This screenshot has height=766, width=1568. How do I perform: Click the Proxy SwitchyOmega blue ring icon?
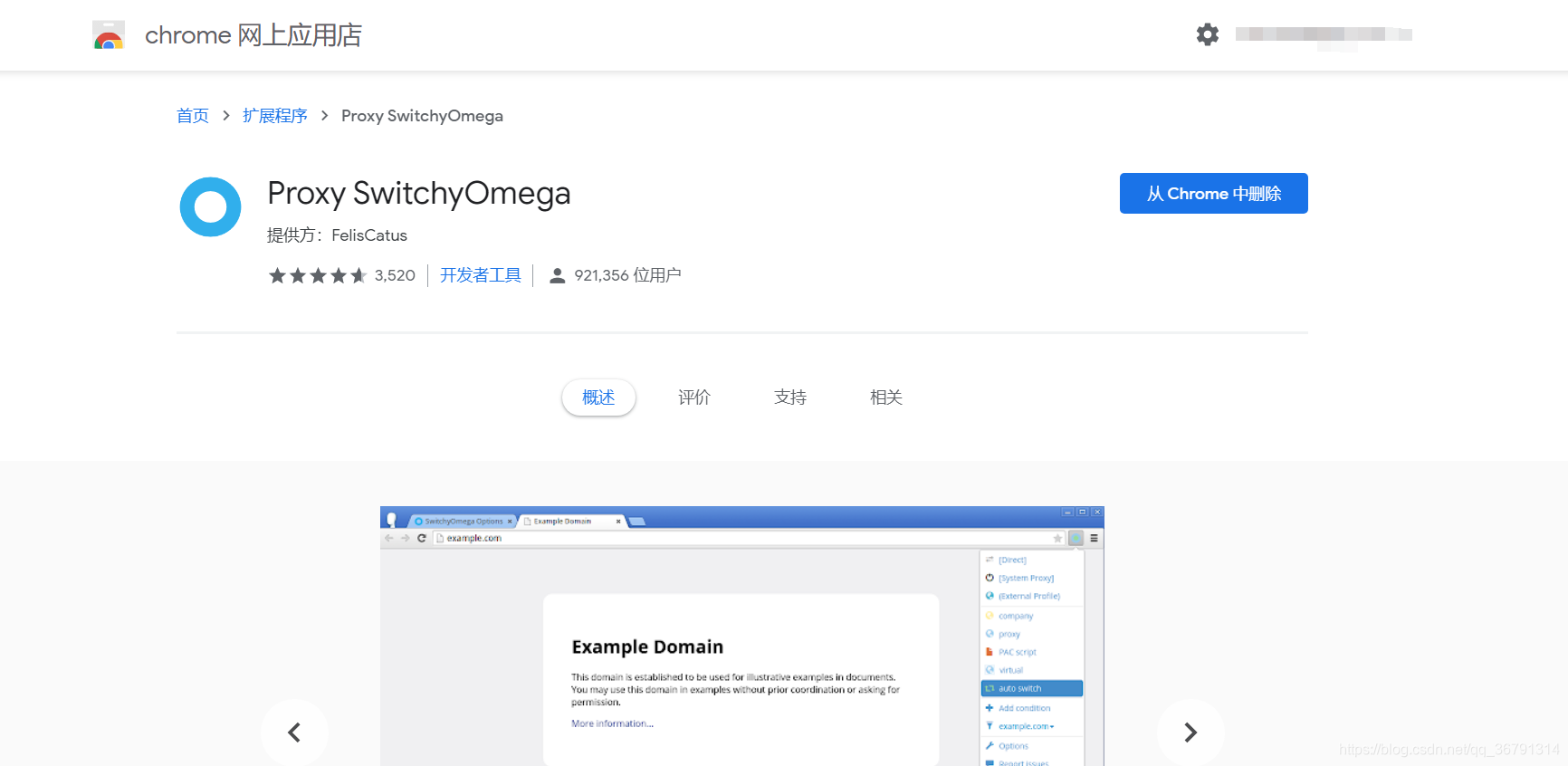(x=210, y=206)
